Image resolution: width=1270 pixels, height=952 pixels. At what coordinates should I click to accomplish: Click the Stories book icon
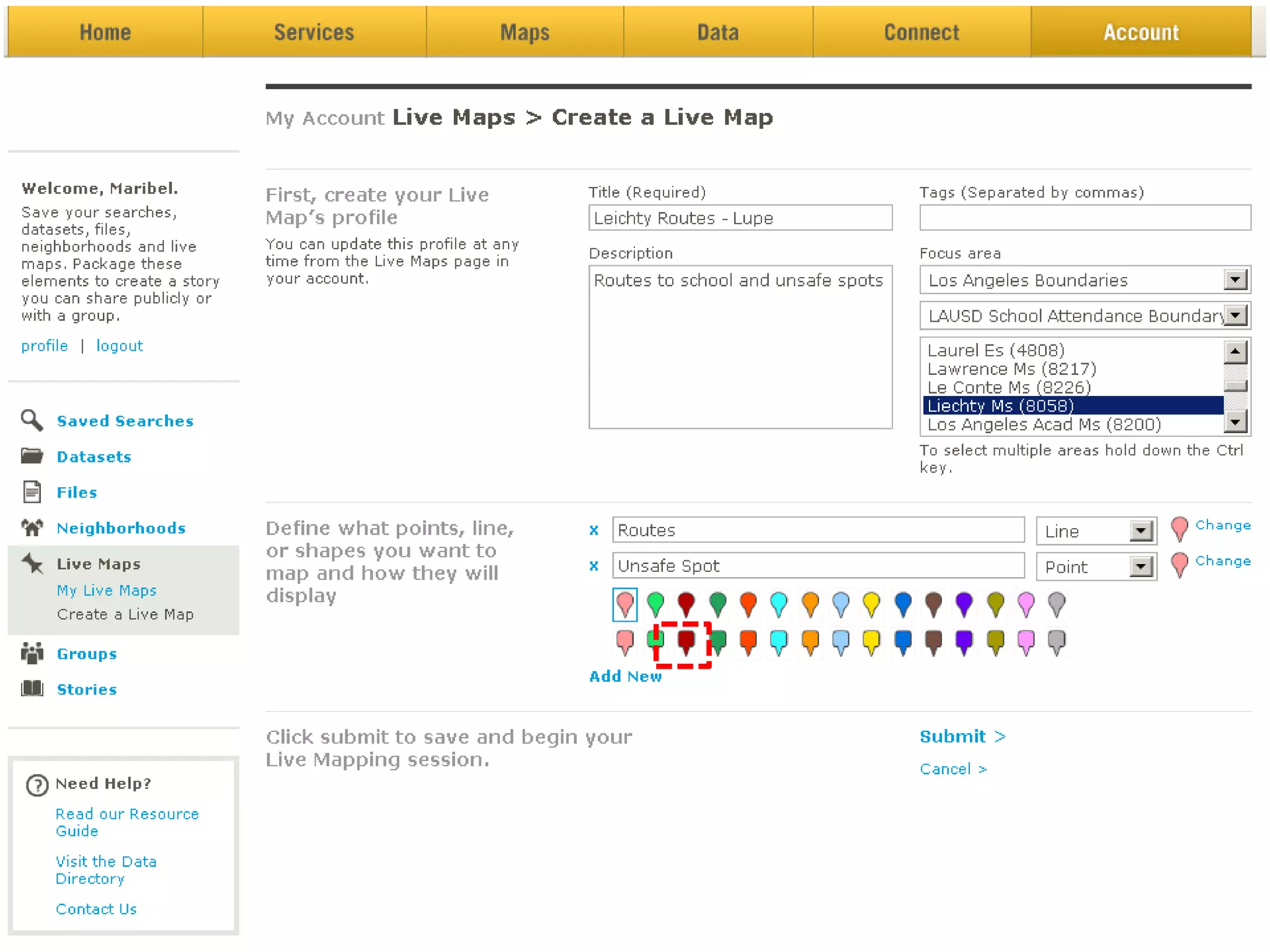pos(32,689)
